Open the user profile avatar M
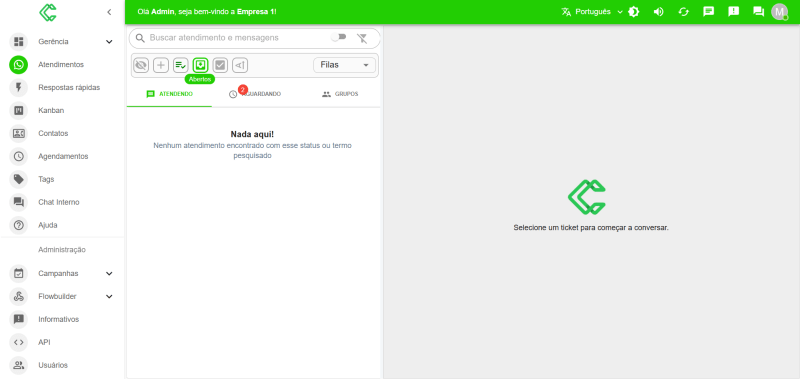 780,12
